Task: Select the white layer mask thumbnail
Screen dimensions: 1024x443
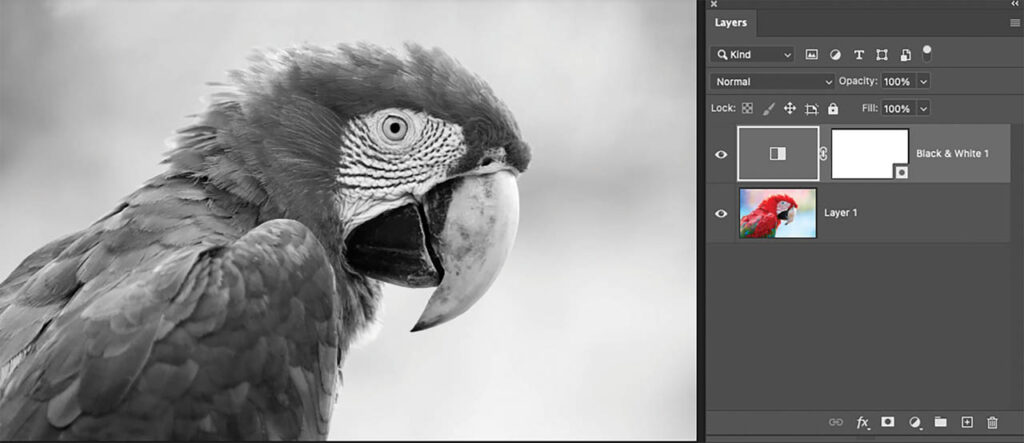Action: click(870, 154)
